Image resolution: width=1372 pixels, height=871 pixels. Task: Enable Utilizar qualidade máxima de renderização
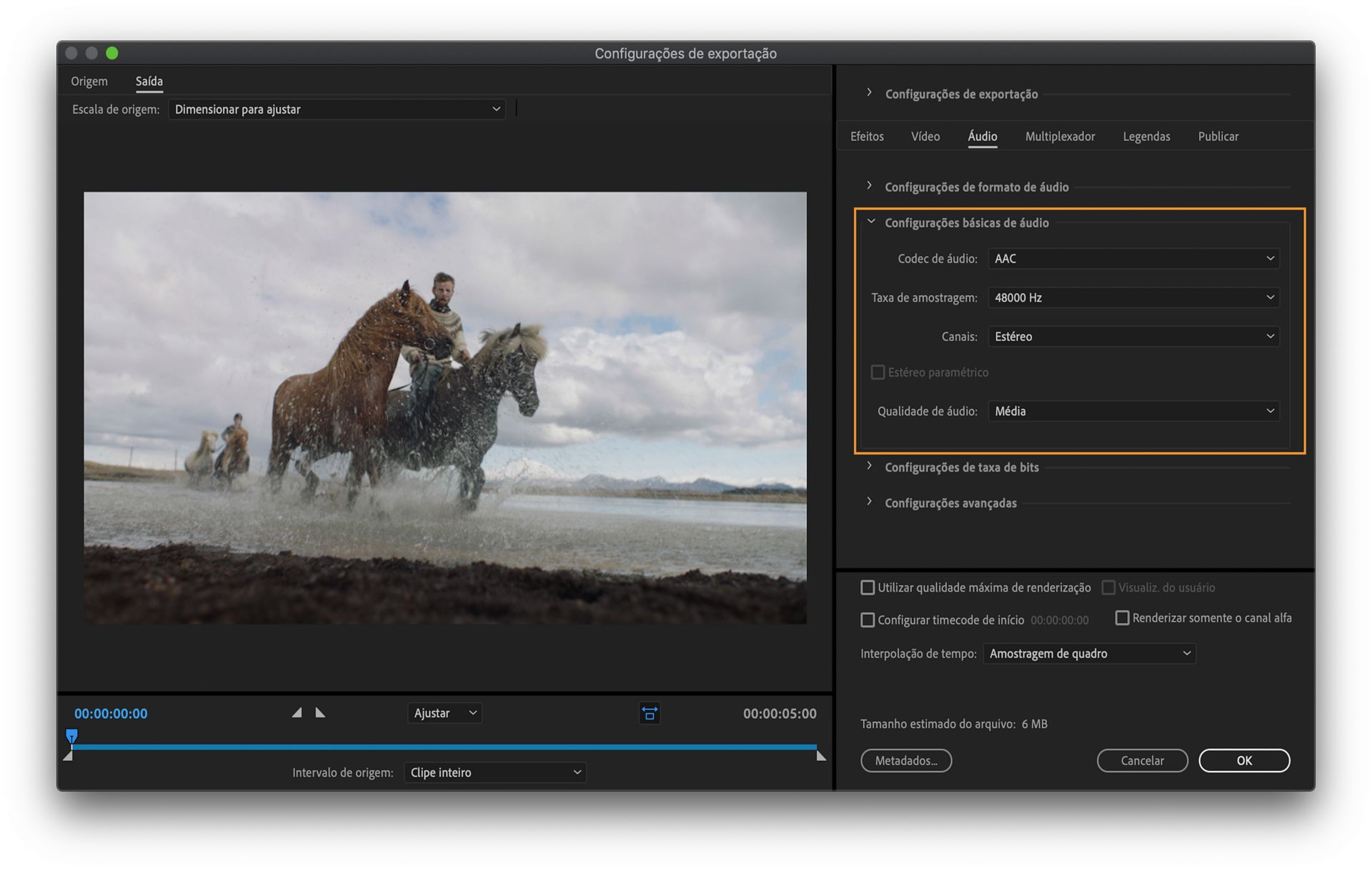click(x=868, y=587)
